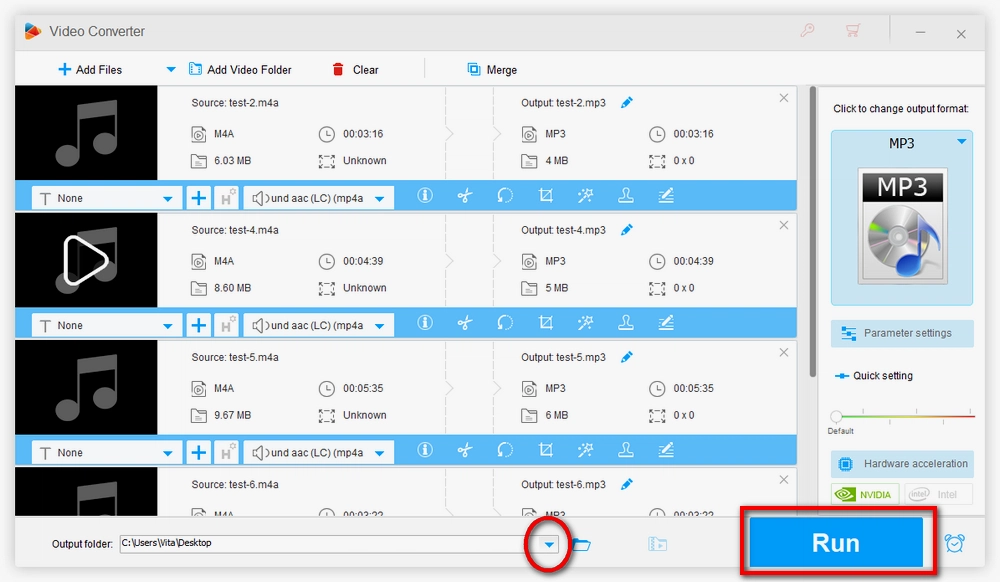Edit output name of test-6.mp3
This screenshot has height=582, width=1000.
pos(627,484)
